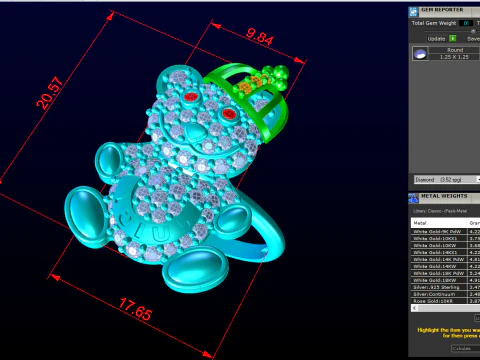Click the 9.84 dimension label

[x=260, y=37]
